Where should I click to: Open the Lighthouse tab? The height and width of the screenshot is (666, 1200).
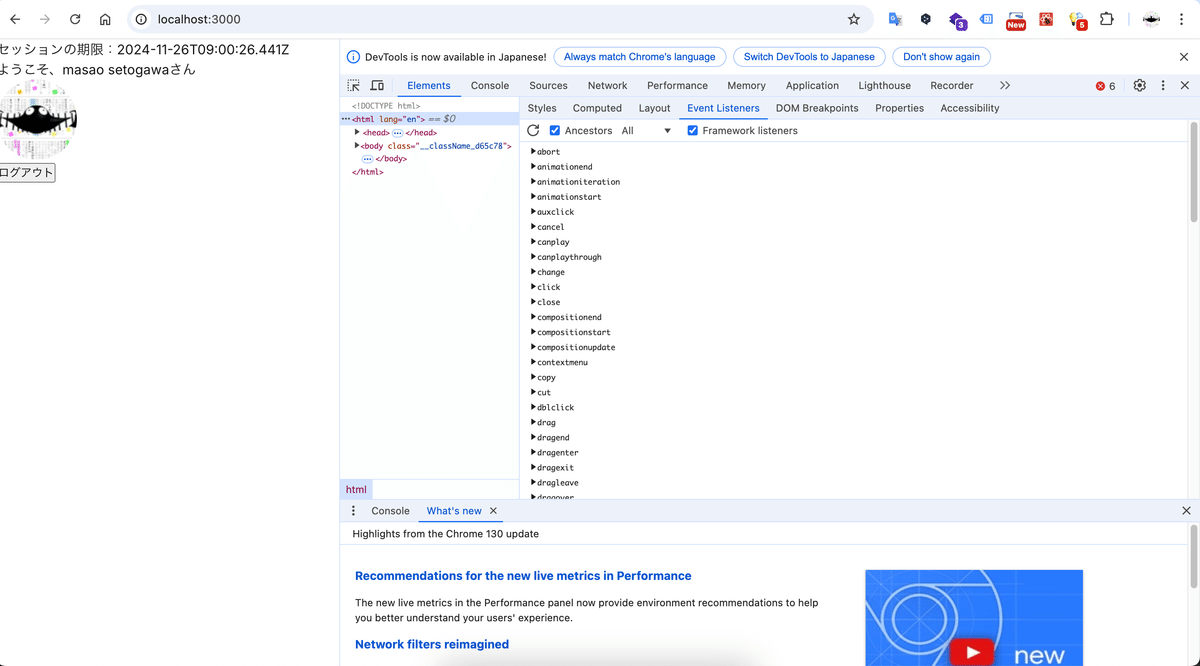884,86
